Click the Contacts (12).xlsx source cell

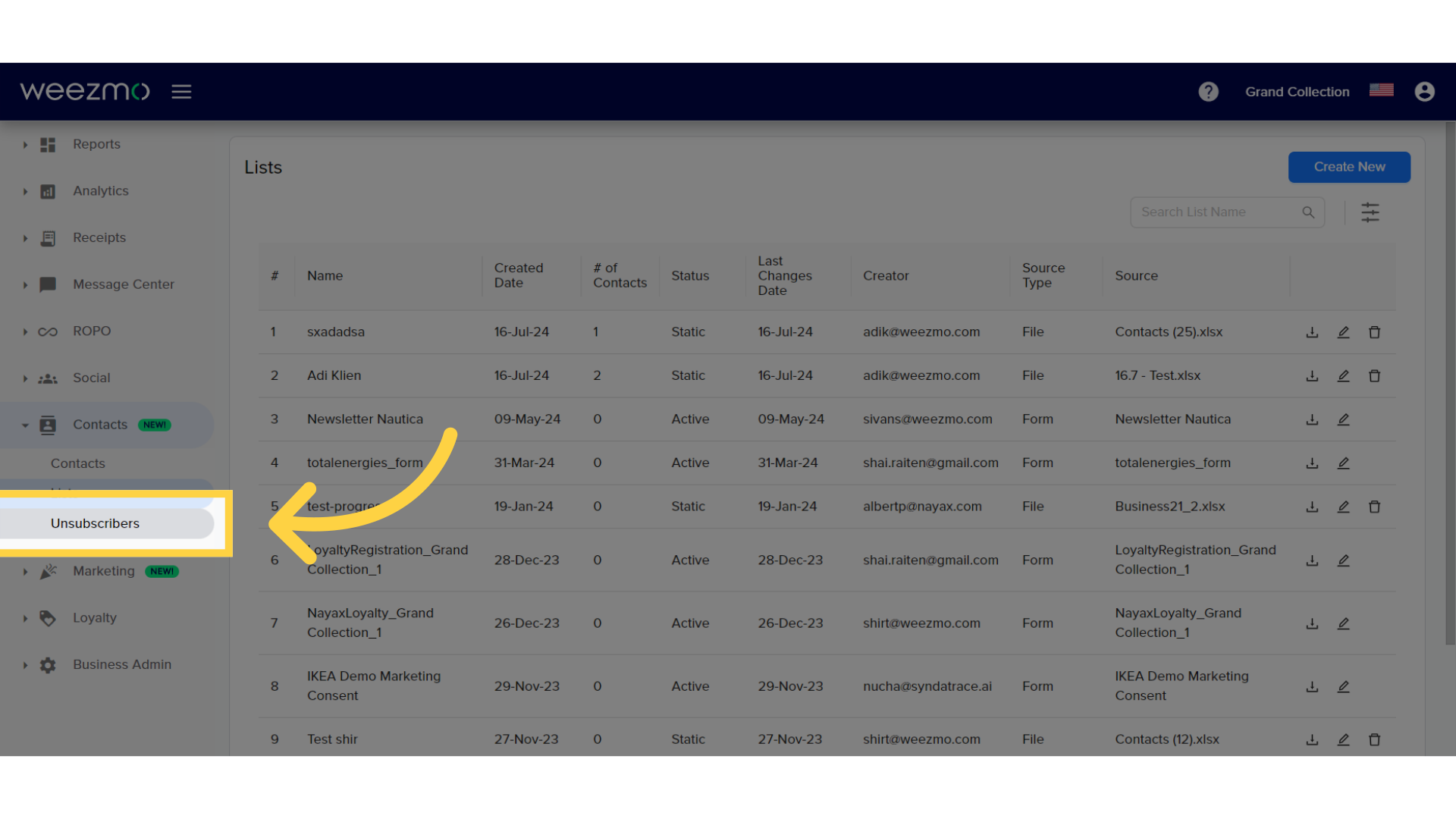[1167, 739]
